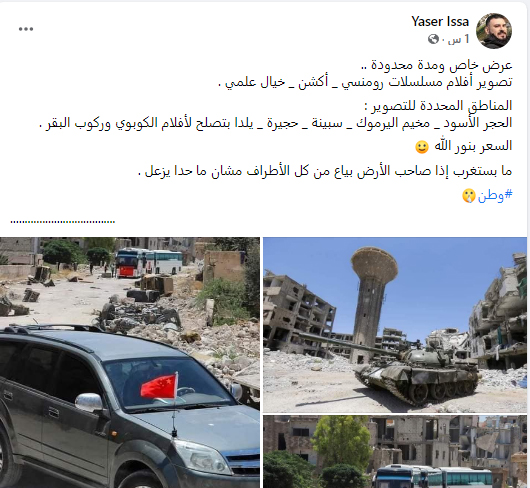This screenshot has height=488, width=530.
Task: Click the 1 س post timestamp
Action: pos(459,40)
